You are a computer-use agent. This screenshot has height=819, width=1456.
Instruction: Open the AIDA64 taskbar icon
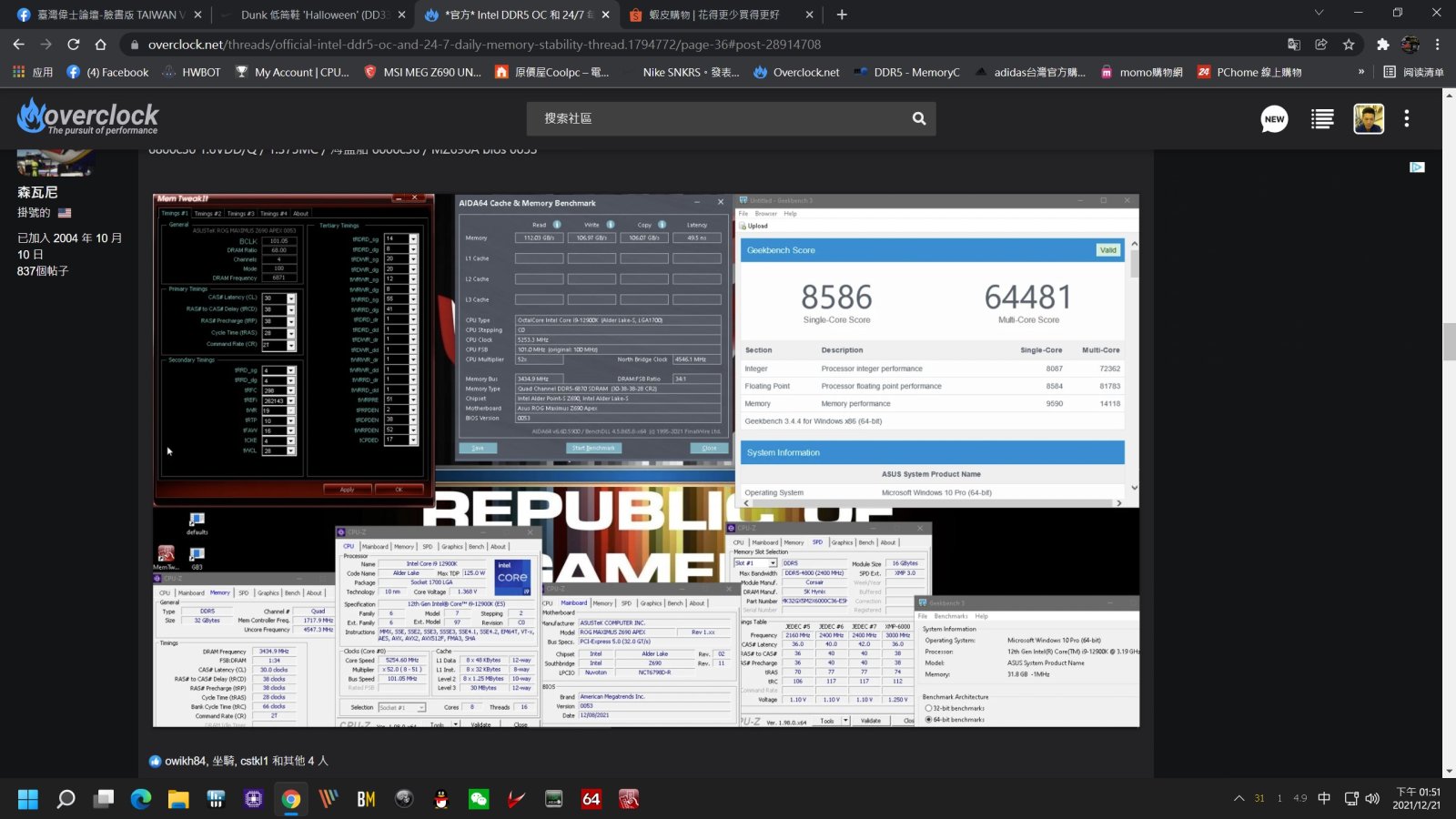(591, 799)
